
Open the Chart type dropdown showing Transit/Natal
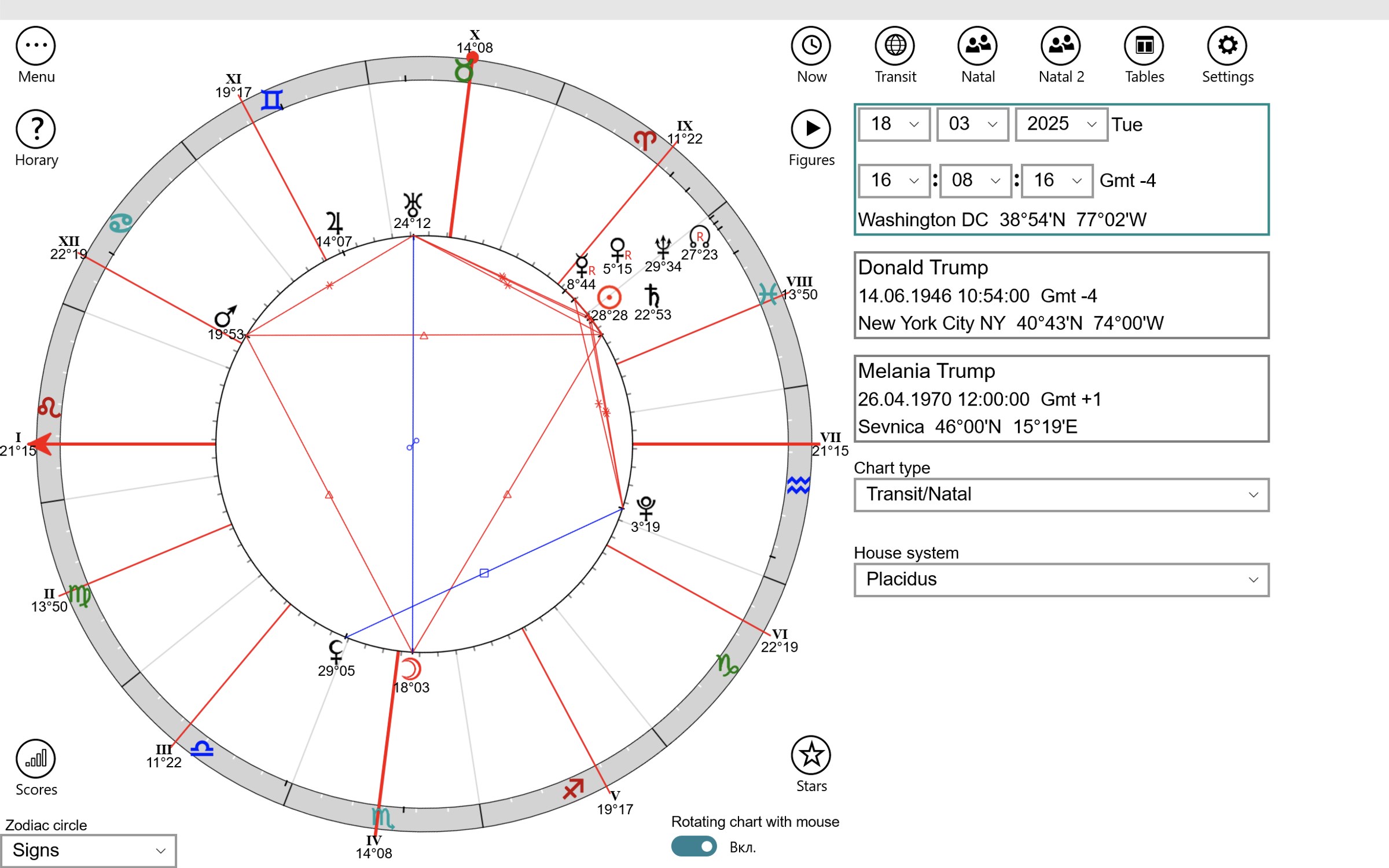tap(1061, 494)
